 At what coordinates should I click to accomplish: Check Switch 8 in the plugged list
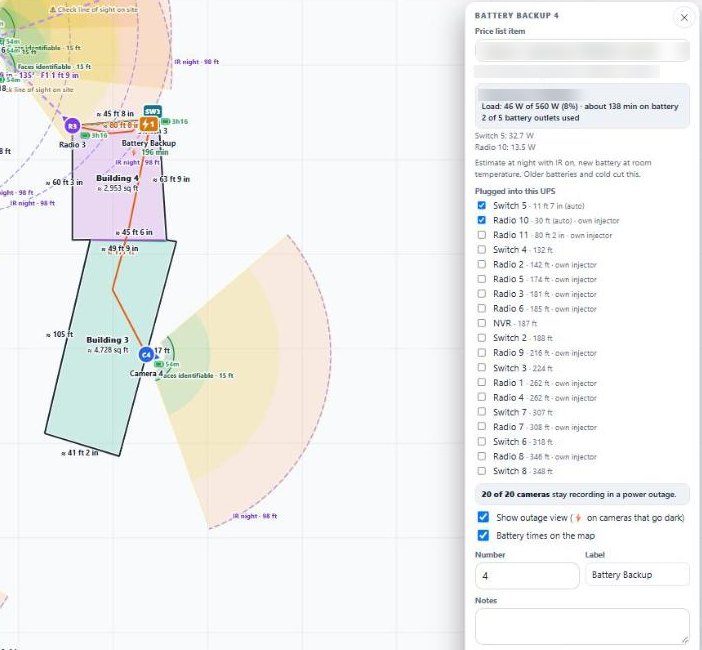pos(481,471)
